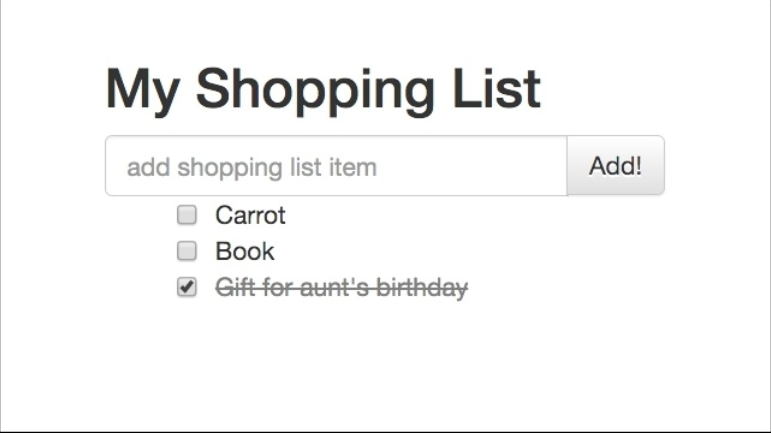Click the crossed-out Gift for aunt's birthday text
The height and width of the screenshot is (433, 771).
tap(342, 288)
